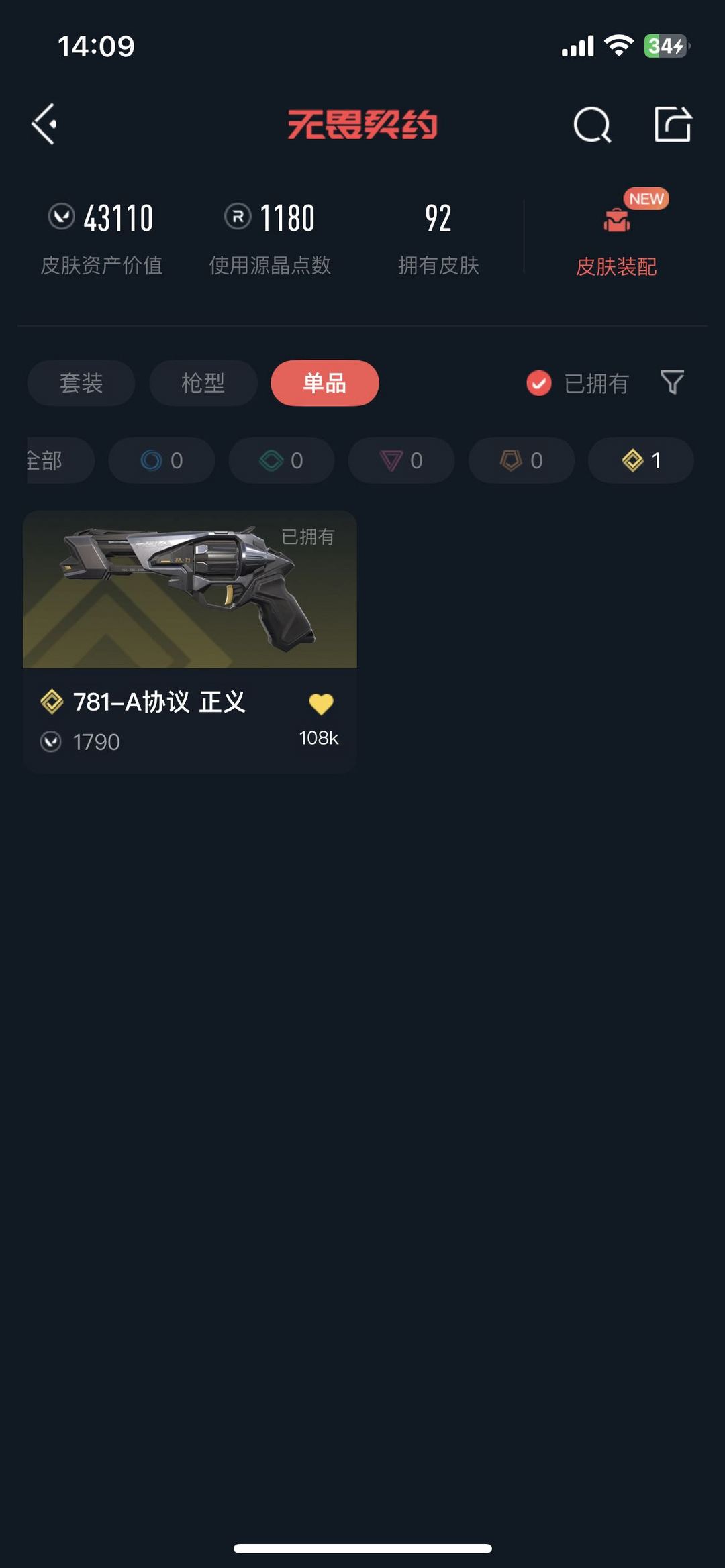The image size is (725, 1568).
Task: Select the orange pentagon tier filter
Action: [x=522, y=460]
